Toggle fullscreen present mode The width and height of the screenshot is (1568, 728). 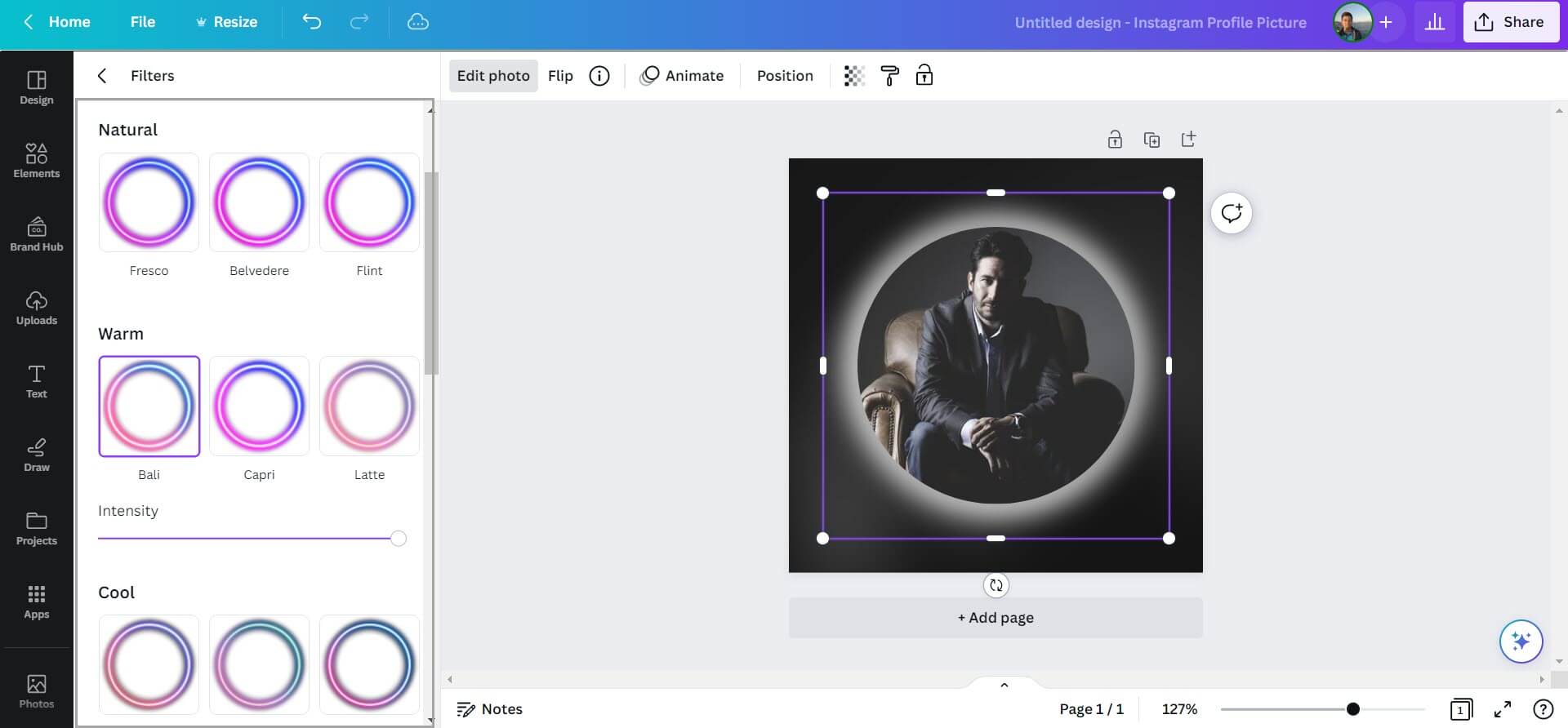pyautogui.click(x=1502, y=709)
